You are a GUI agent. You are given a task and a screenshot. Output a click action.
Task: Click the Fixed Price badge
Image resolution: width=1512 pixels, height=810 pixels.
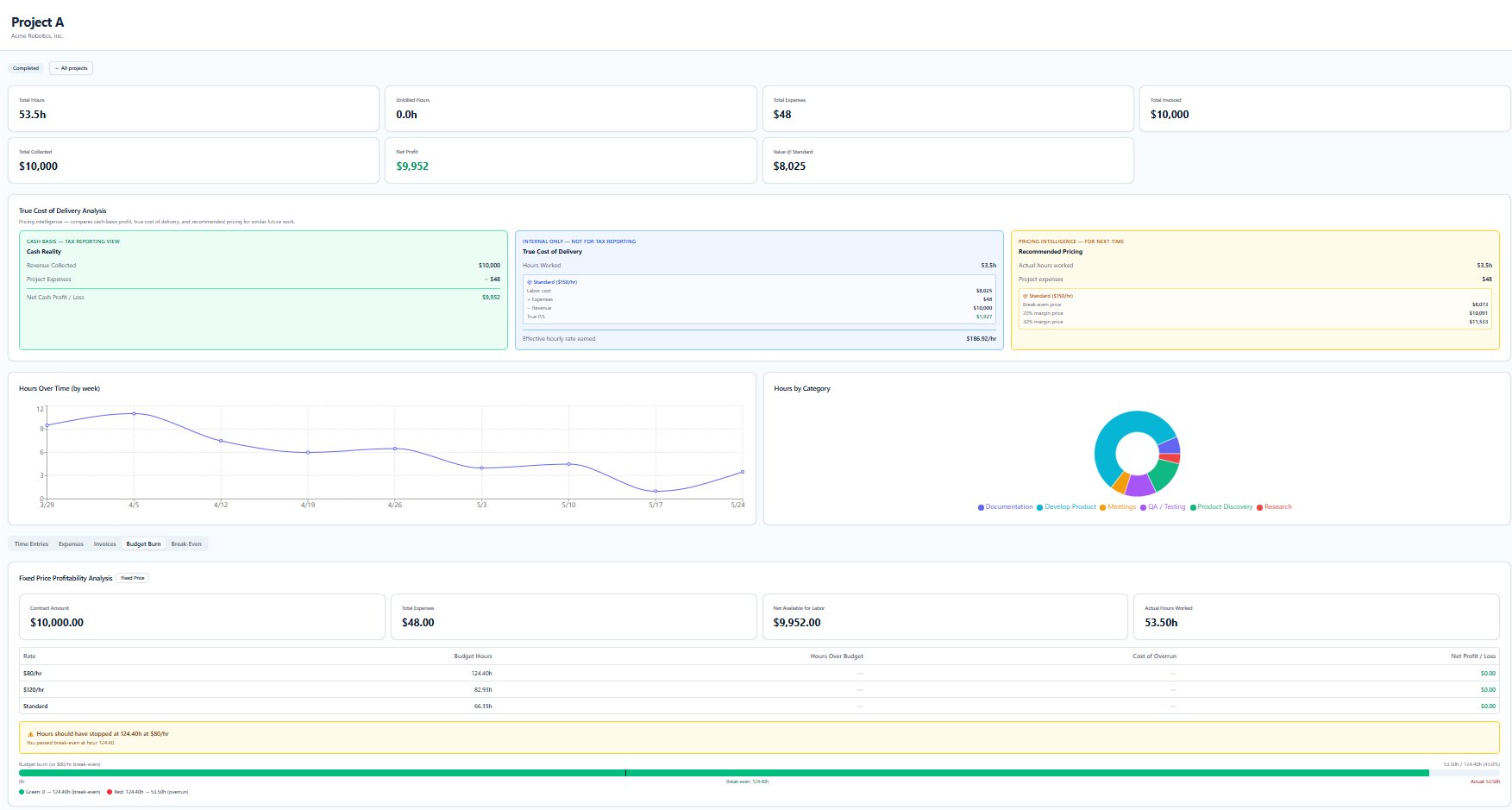[x=133, y=578]
